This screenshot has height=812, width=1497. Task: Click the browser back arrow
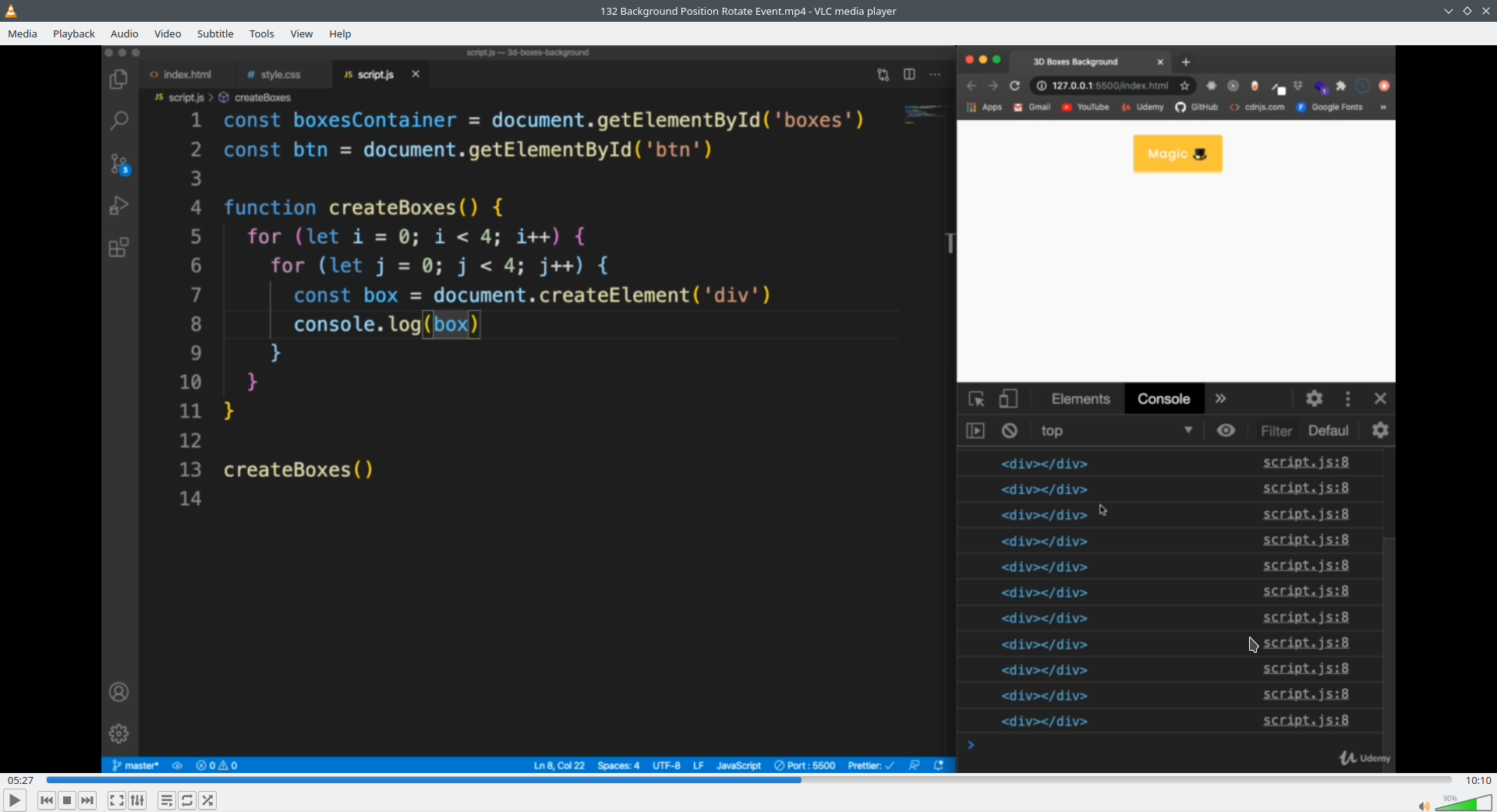pos(971,86)
